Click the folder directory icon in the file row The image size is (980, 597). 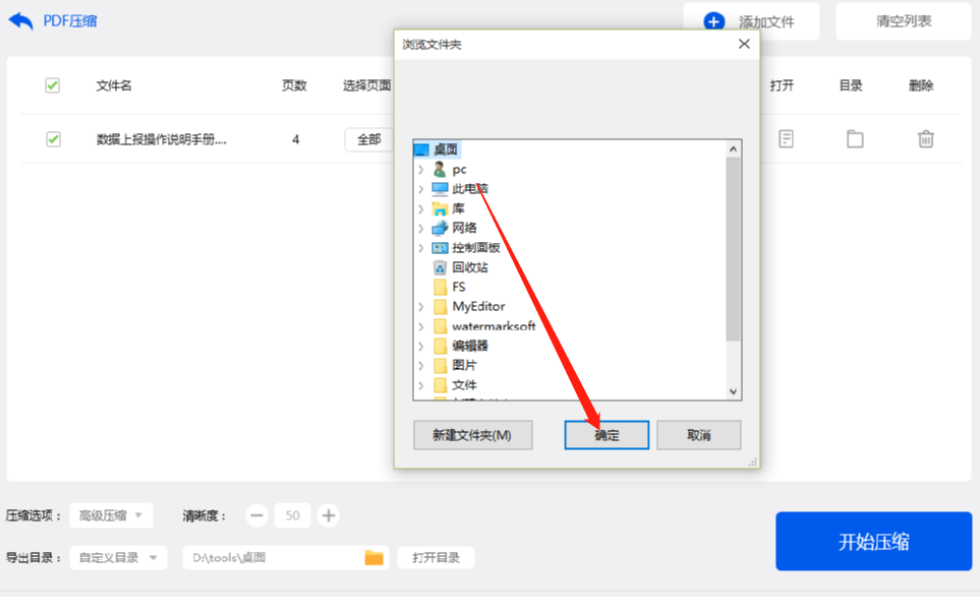tap(855, 139)
